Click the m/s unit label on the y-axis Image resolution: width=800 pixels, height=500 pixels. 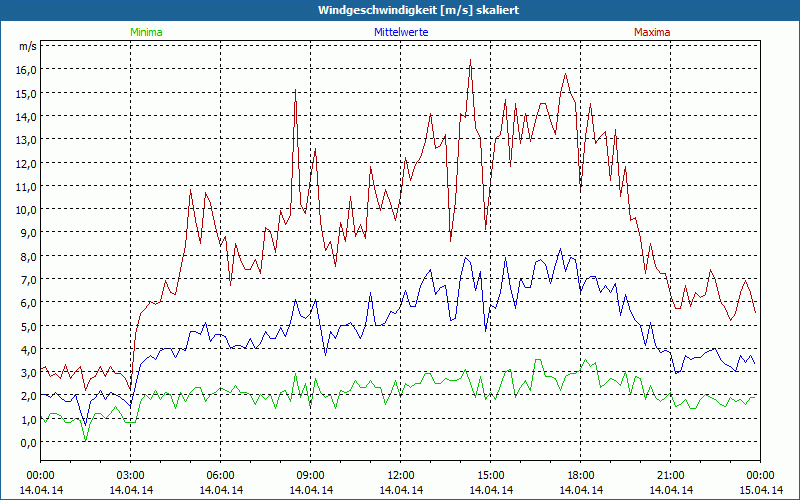(28, 46)
